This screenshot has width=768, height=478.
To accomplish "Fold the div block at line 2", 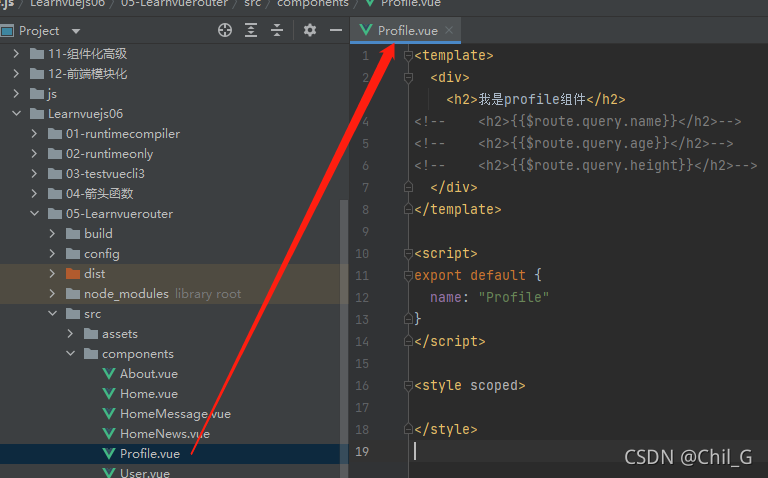I will click(x=408, y=77).
